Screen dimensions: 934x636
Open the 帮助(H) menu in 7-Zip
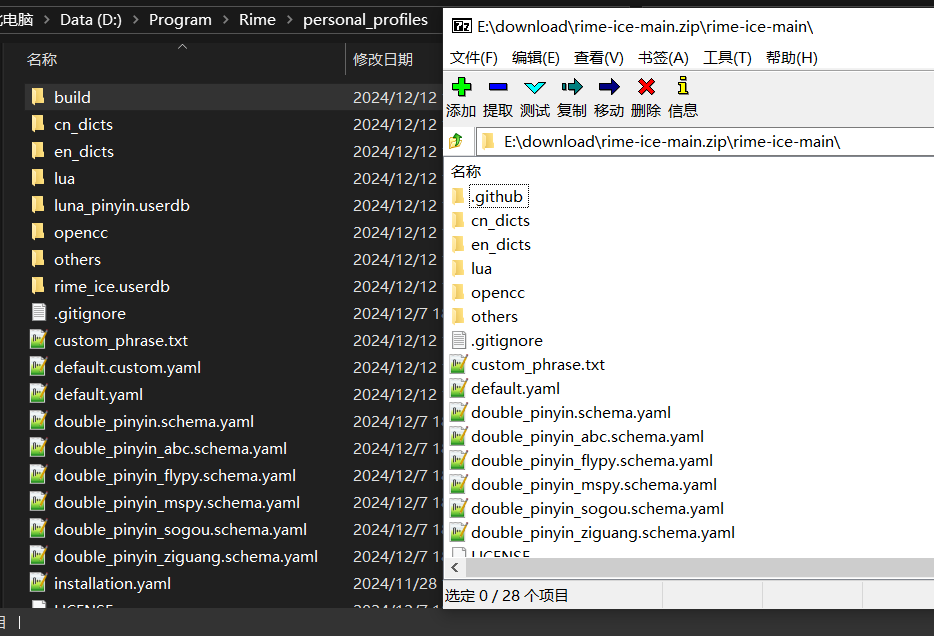pyautogui.click(x=792, y=58)
